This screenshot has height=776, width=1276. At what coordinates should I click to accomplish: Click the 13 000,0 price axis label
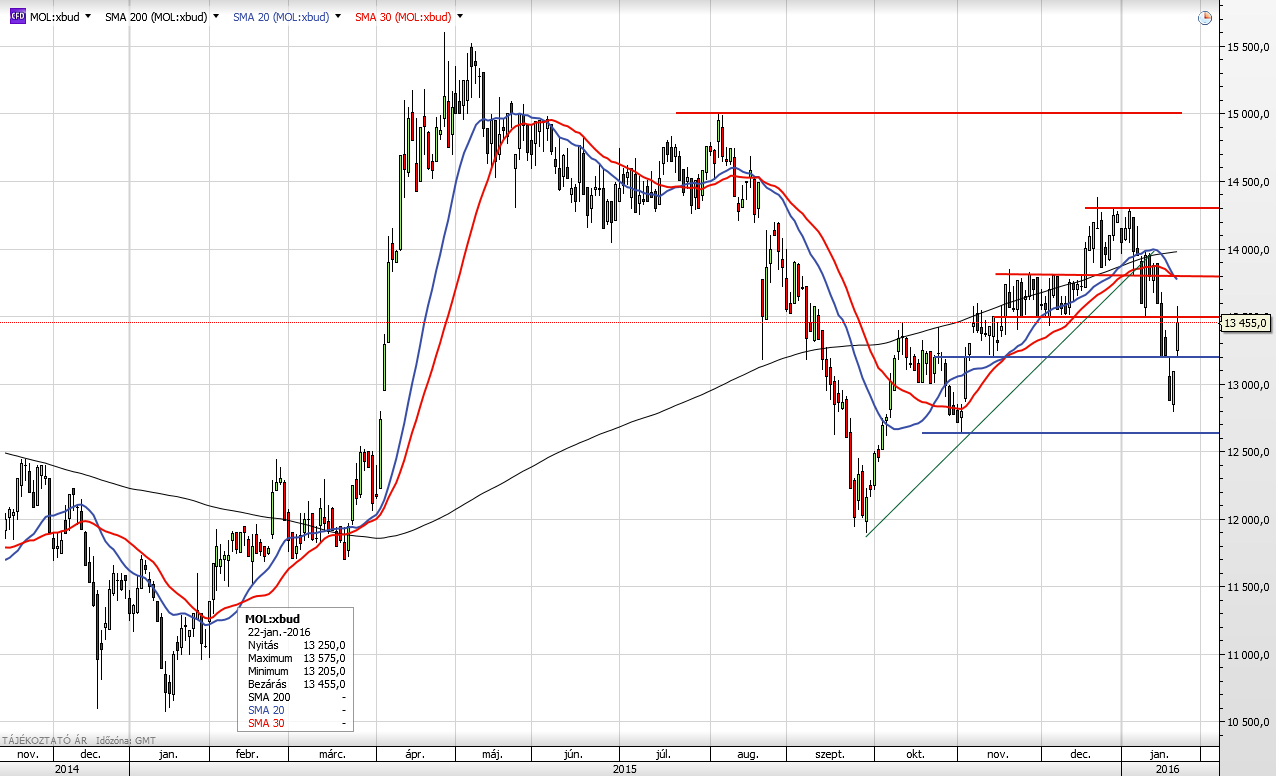(1247, 385)
